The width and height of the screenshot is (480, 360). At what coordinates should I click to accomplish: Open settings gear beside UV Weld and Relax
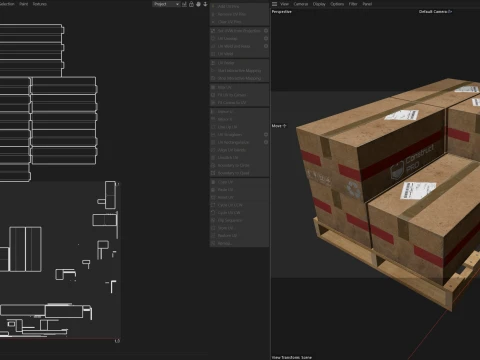(x=266, y=46)
